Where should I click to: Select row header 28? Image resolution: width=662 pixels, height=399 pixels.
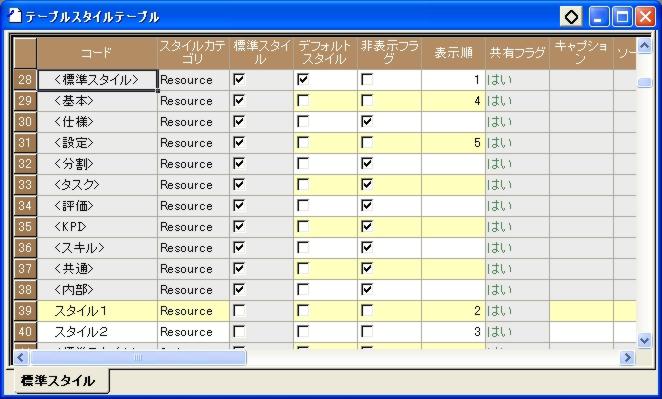tap(25, 80)
